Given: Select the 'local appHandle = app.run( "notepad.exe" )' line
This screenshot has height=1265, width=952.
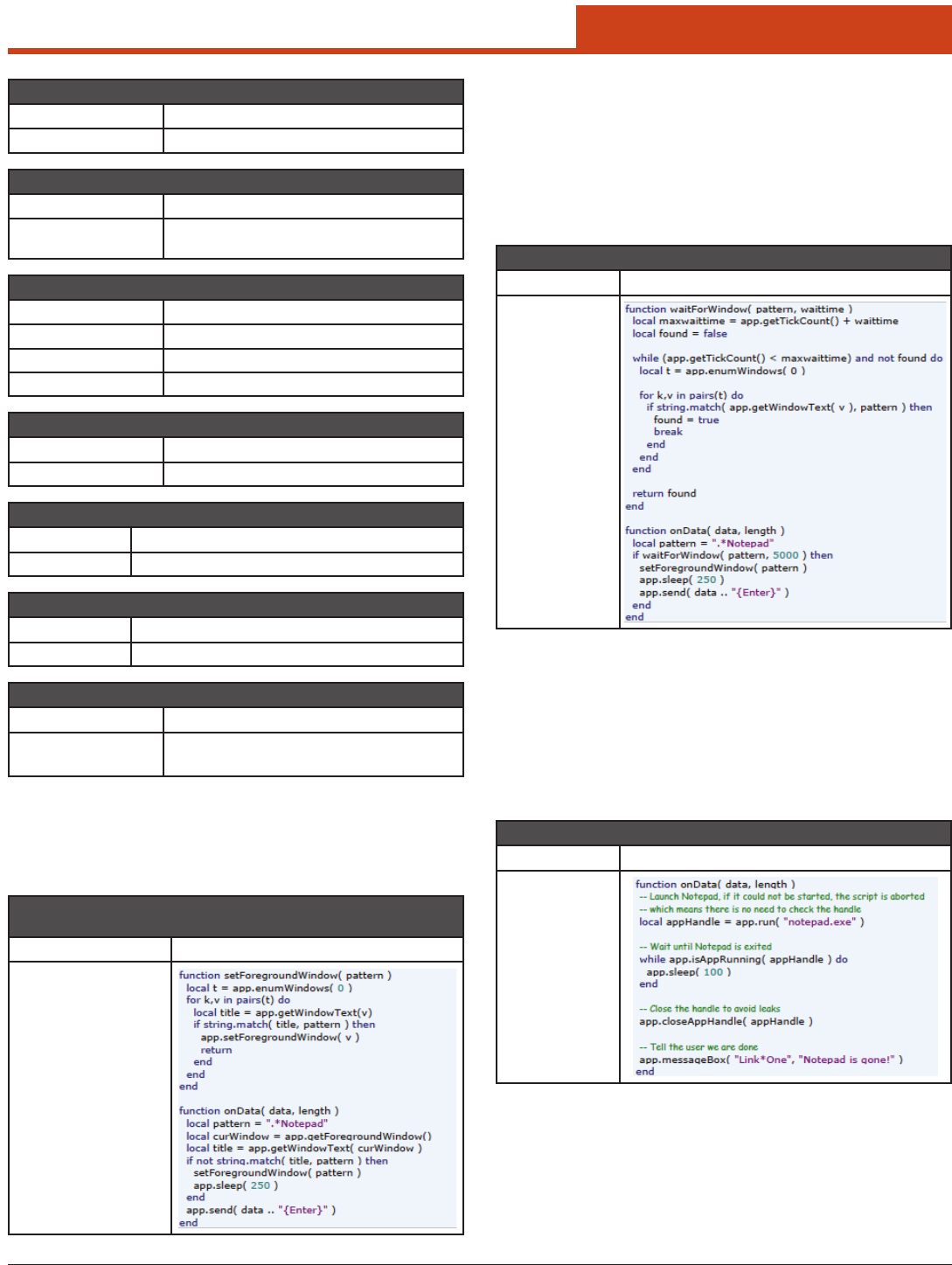Looking at the screenshot, I should pos(752,921).
